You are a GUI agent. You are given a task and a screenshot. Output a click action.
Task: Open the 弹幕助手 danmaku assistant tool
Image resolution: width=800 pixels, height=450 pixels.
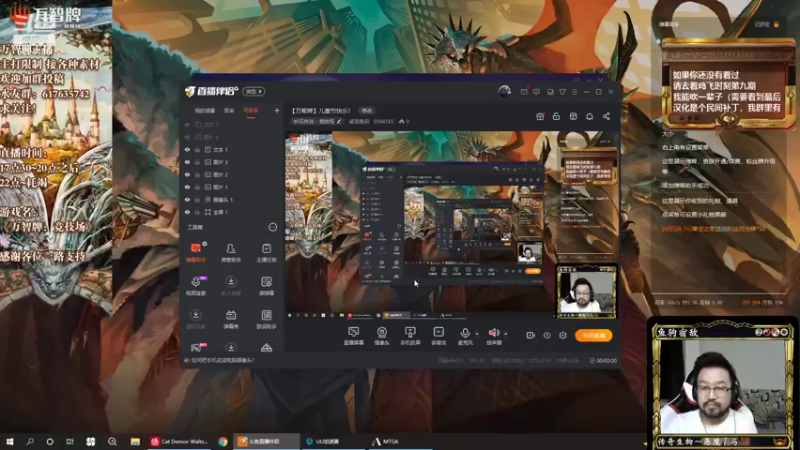pos(195,253)
